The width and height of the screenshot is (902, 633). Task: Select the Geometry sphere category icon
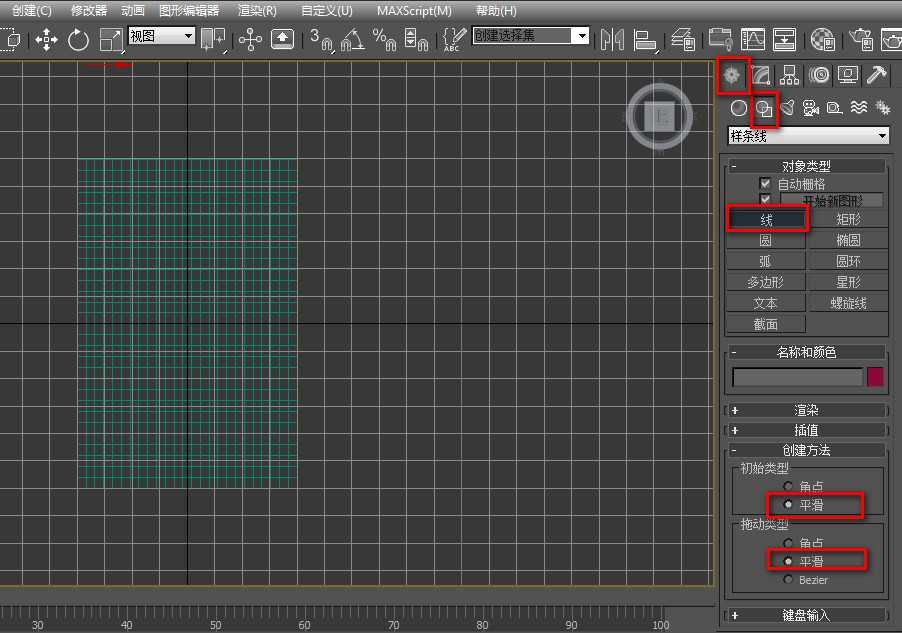click(x=739, y=108)
